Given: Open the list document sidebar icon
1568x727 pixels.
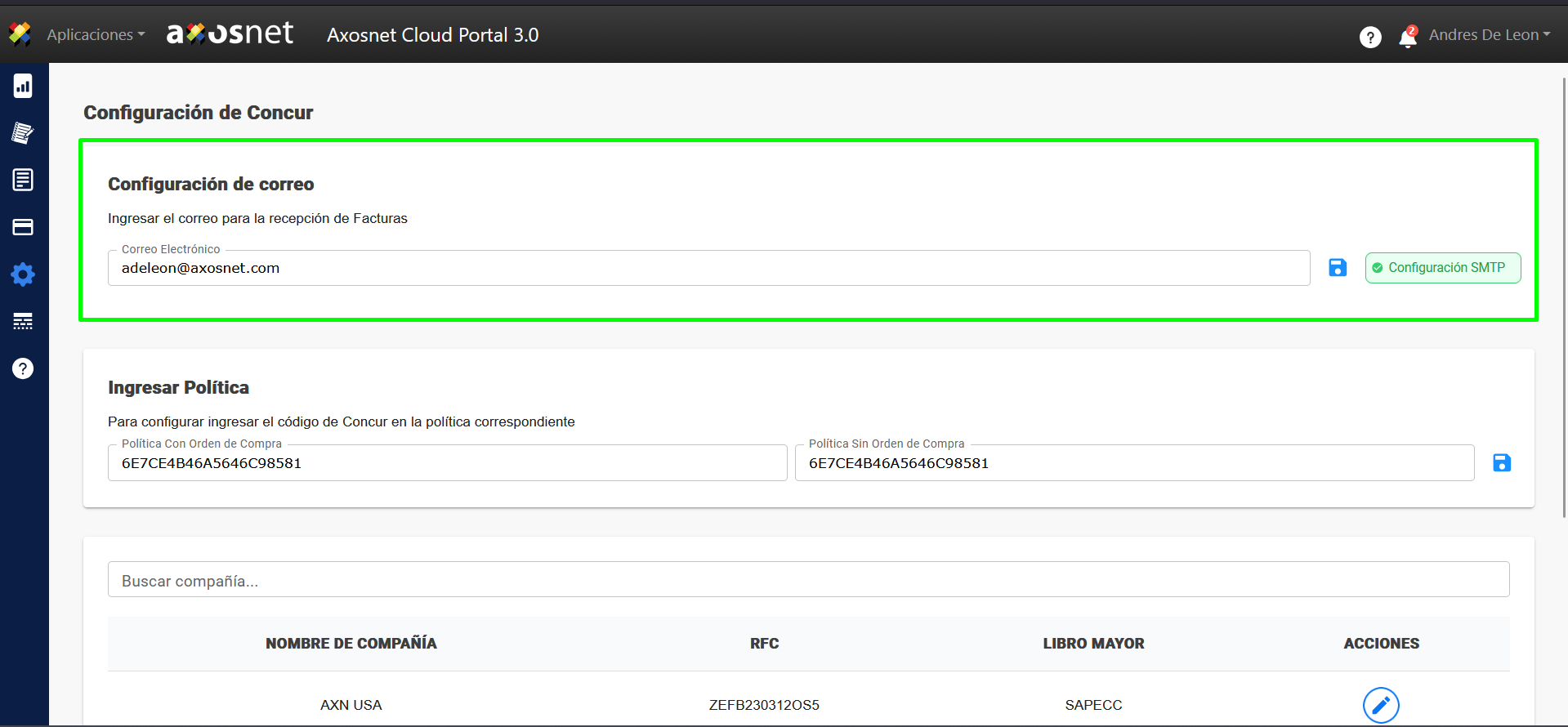Looking at the screenshot, I should [23, 180].
